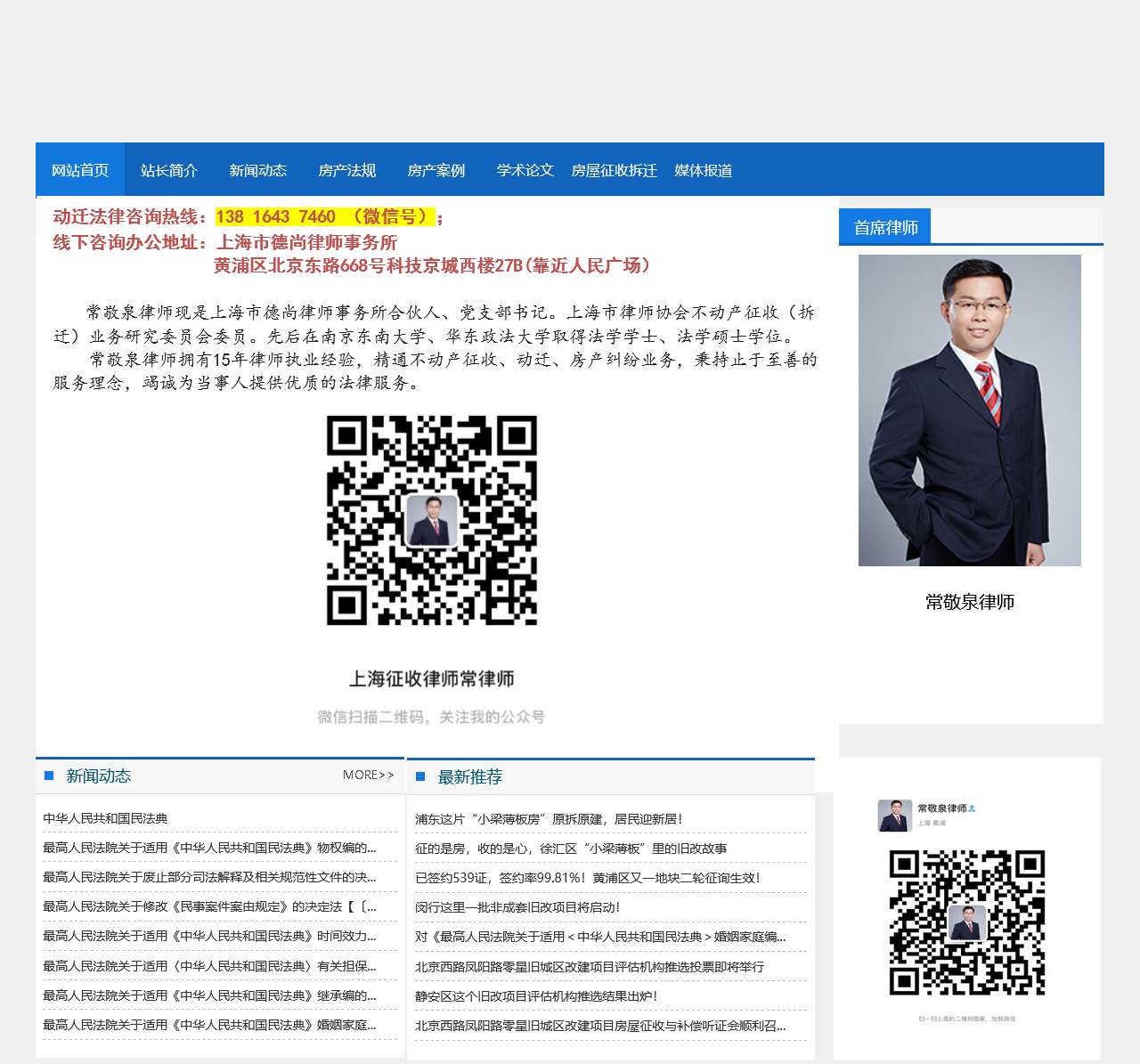Open article 静安区这个旧改项目评估机构推选结果出炉
Screen dimensions: 1140x1064
tap(536, 996)
